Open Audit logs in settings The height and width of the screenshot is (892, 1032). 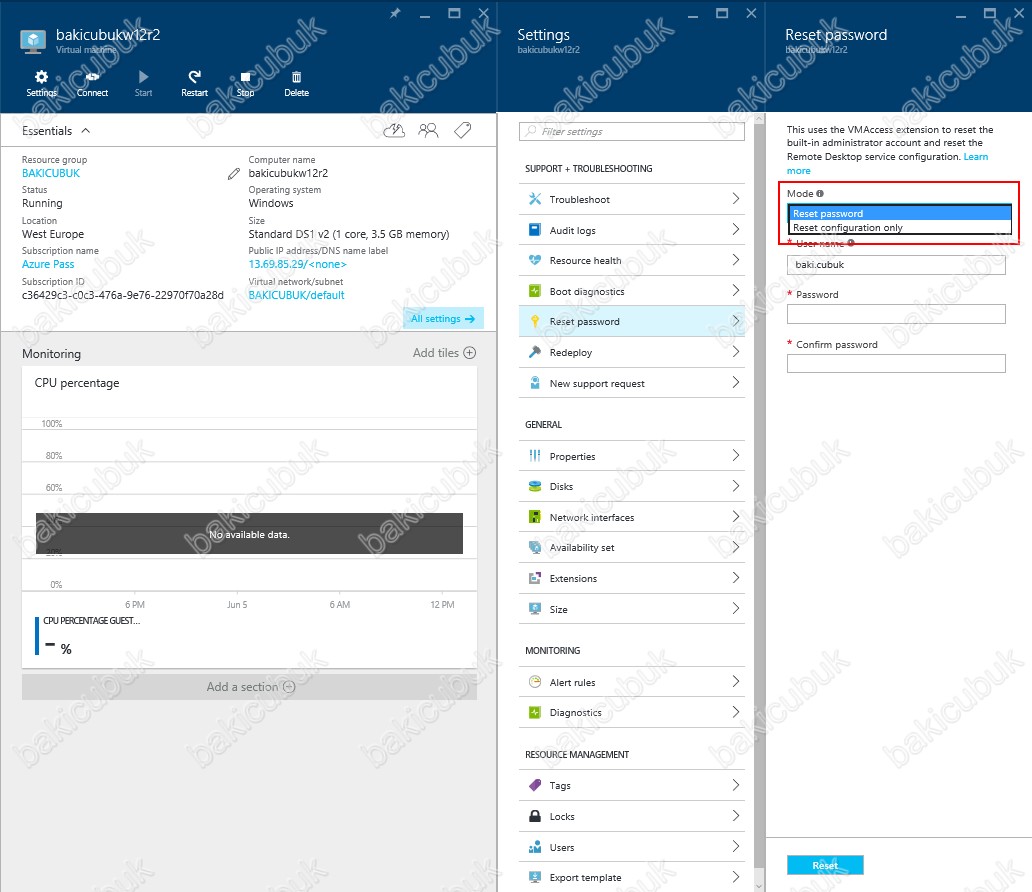632,230
